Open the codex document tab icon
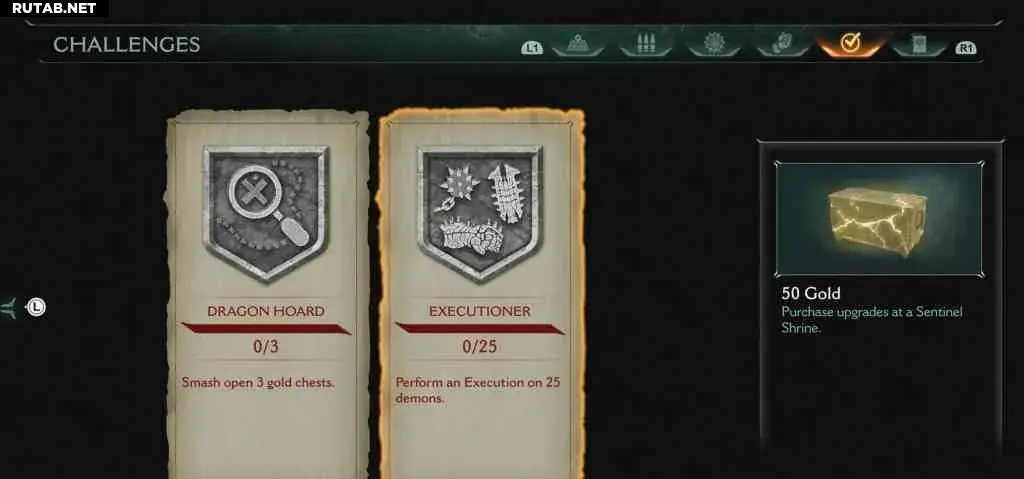This screenshot has width=1024, height=479. (x=920, y=44)
